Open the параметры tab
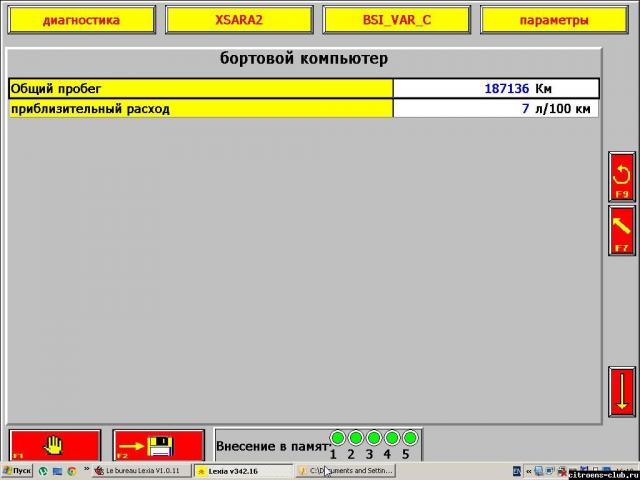Image resolution: width=640 pixels, height=480 pixels. [x=553, y=20]
